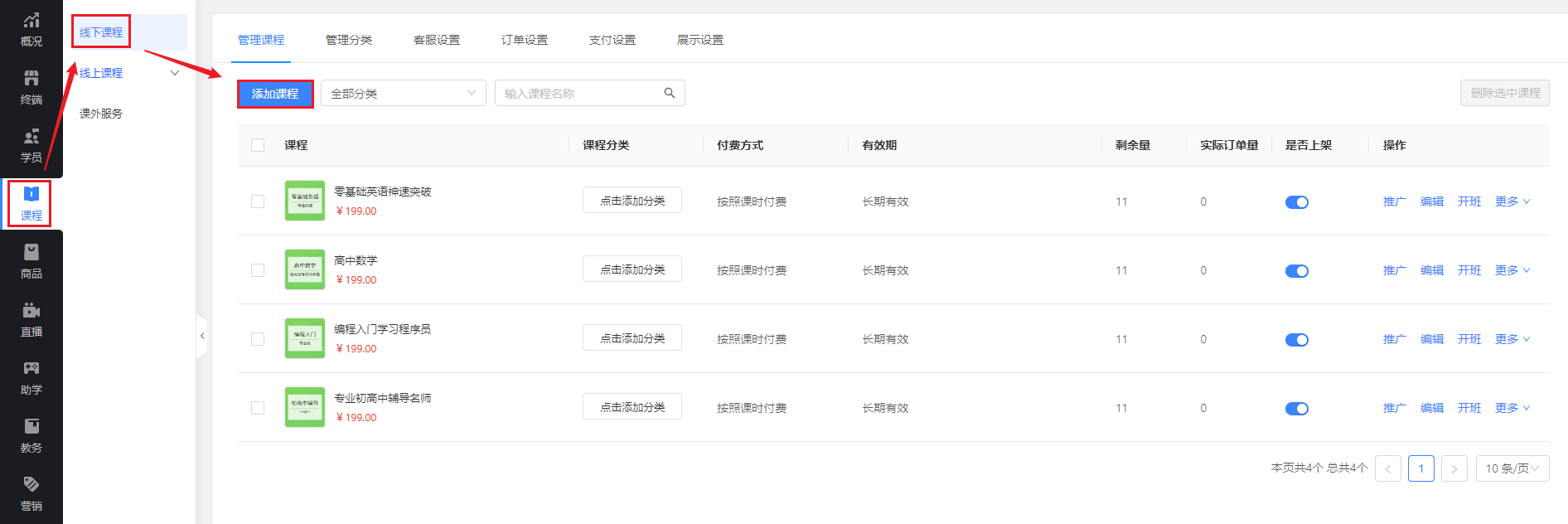Toggle 是否上架 switch for 编程入门学习程序员
Viewport: 1568px width, 524px height.
[x=1297, y=340]
